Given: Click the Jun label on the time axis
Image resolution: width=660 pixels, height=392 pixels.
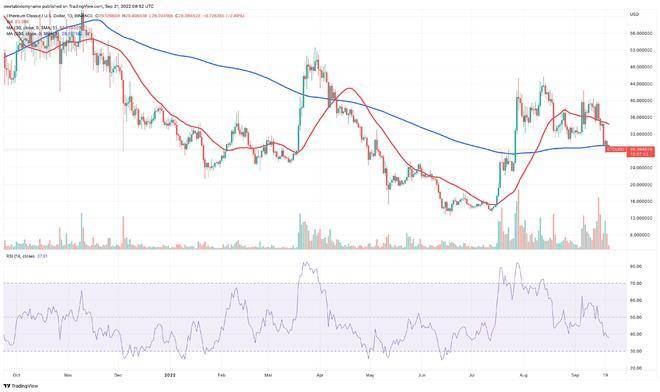Looking at the screenshot, I should click(422, 374).
